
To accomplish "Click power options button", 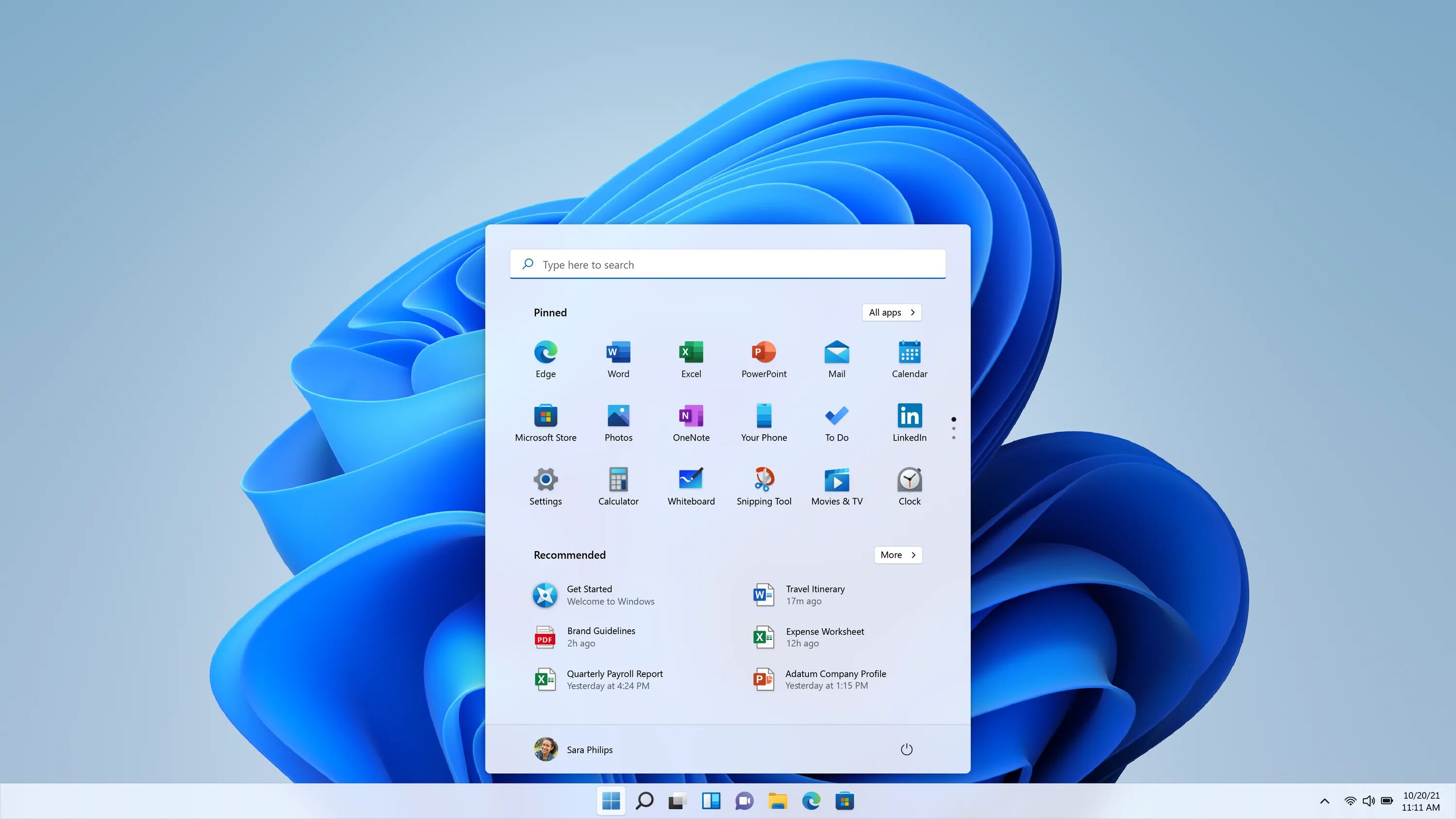I will tap(906, 749).
